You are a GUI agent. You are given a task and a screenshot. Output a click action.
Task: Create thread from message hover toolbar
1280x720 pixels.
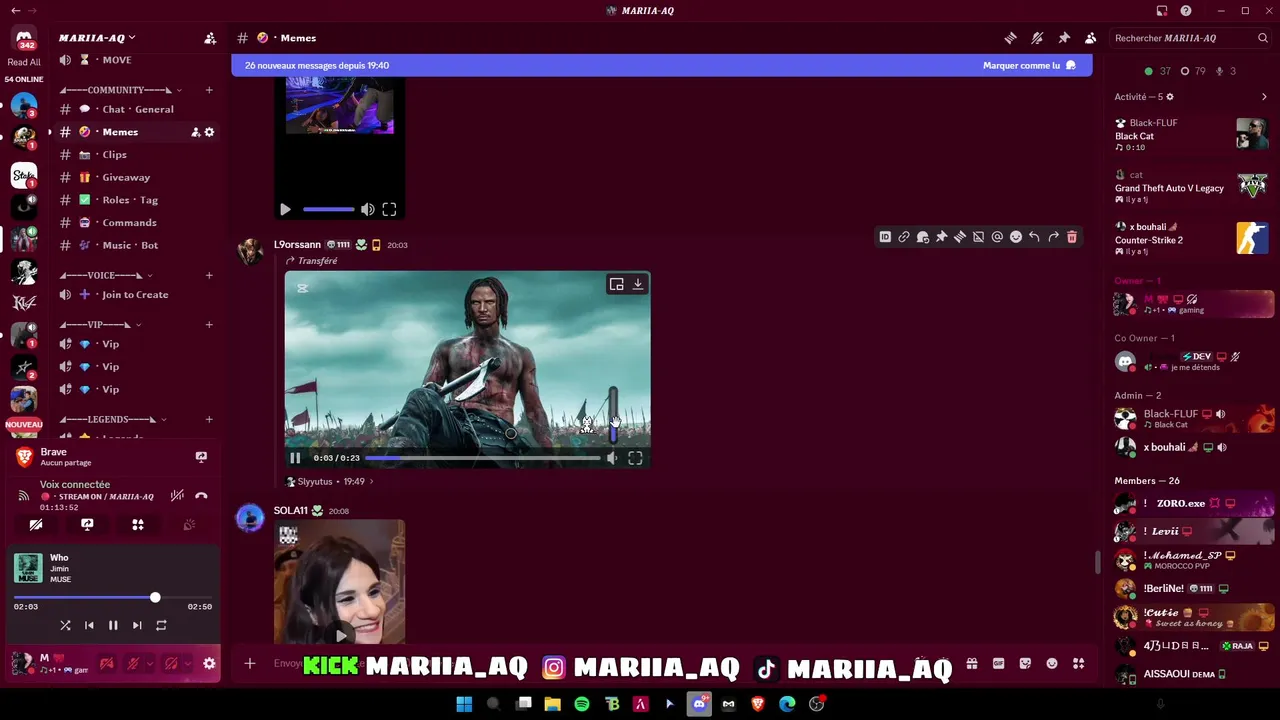[960, 237]
